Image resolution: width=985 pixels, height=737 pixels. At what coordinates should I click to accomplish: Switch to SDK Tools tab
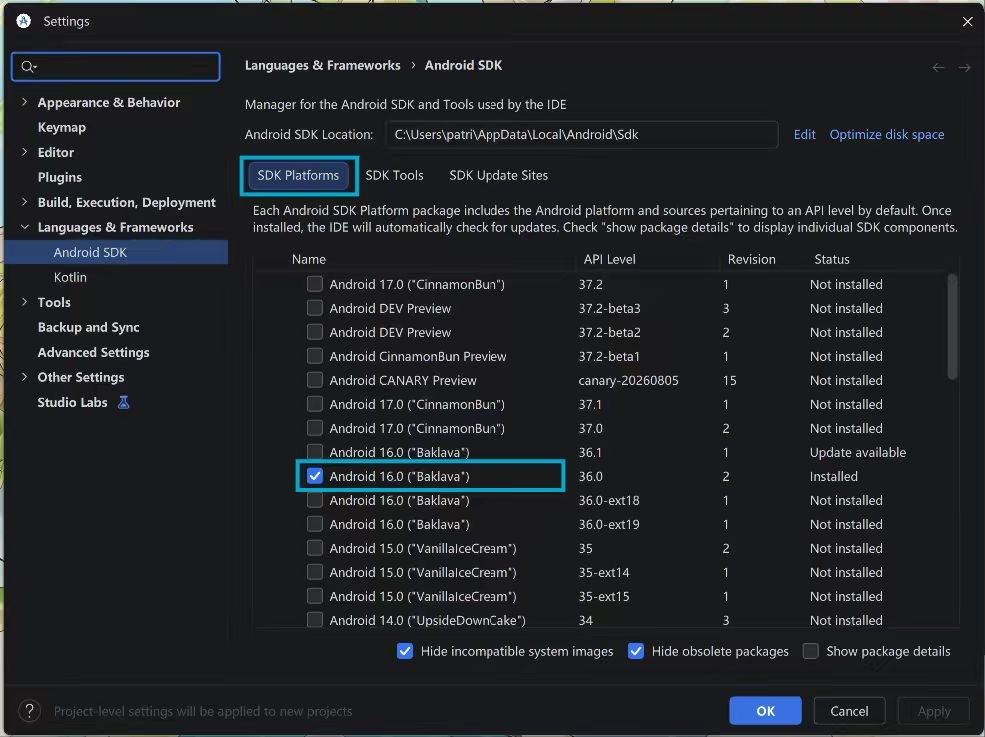click(x=395, y=175)
